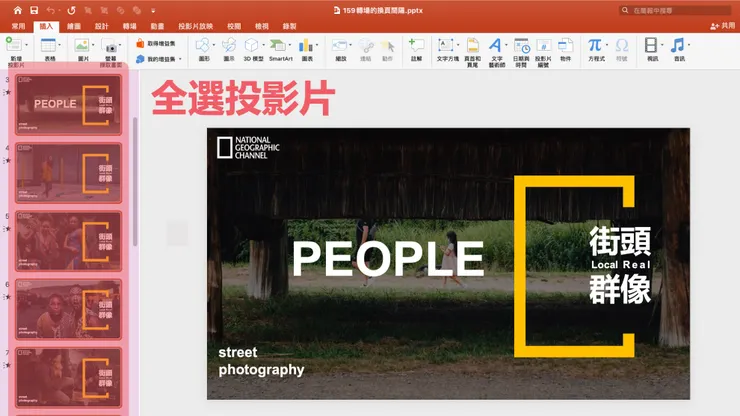Save the presentation with the floppy disk icon
Screen dimensions: 740x416
(x=34, y=10)
